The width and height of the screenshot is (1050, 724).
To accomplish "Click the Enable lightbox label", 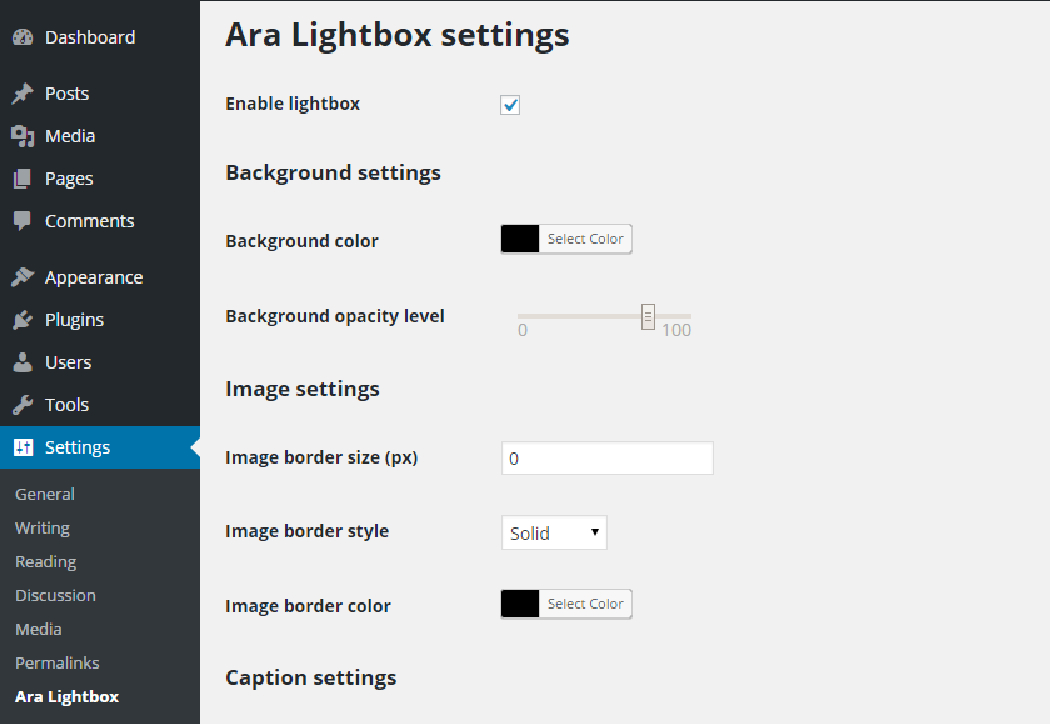I will tap(293, 104).
